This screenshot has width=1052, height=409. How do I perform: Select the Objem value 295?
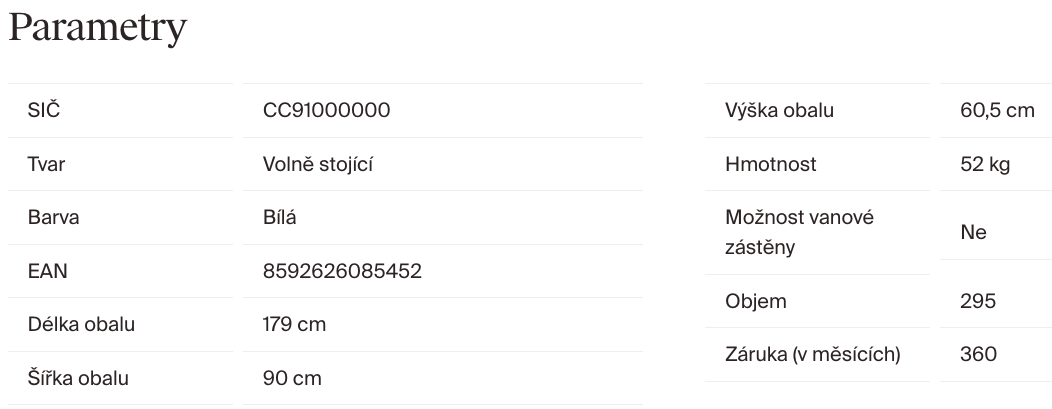click(978, 301)
